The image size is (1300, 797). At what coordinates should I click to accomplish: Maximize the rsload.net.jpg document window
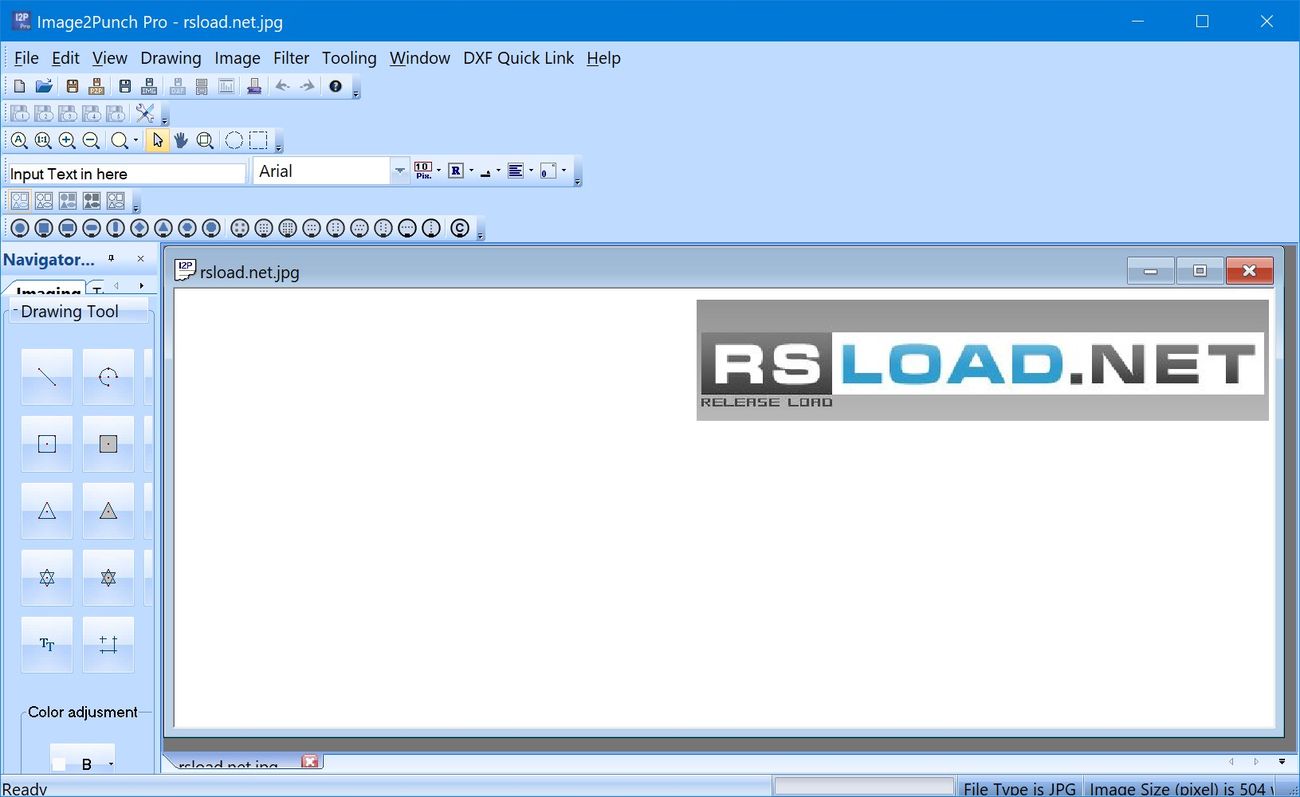pyautogui.click(x=1200, y=271)
